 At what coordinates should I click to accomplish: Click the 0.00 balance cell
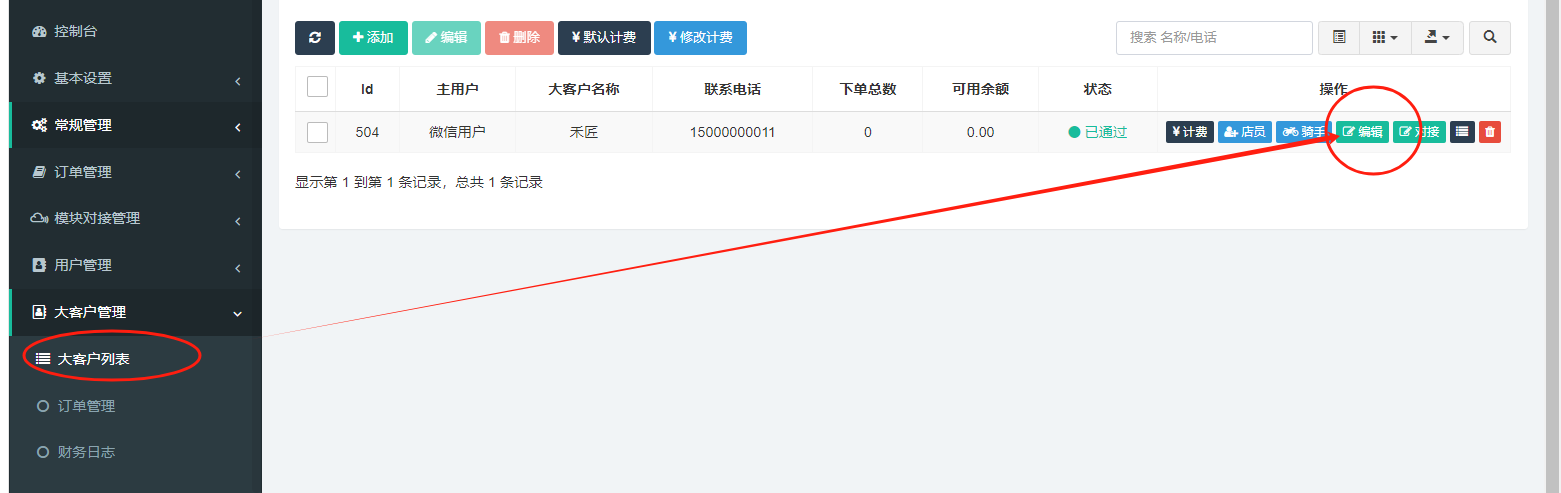[x=980, y=132]
